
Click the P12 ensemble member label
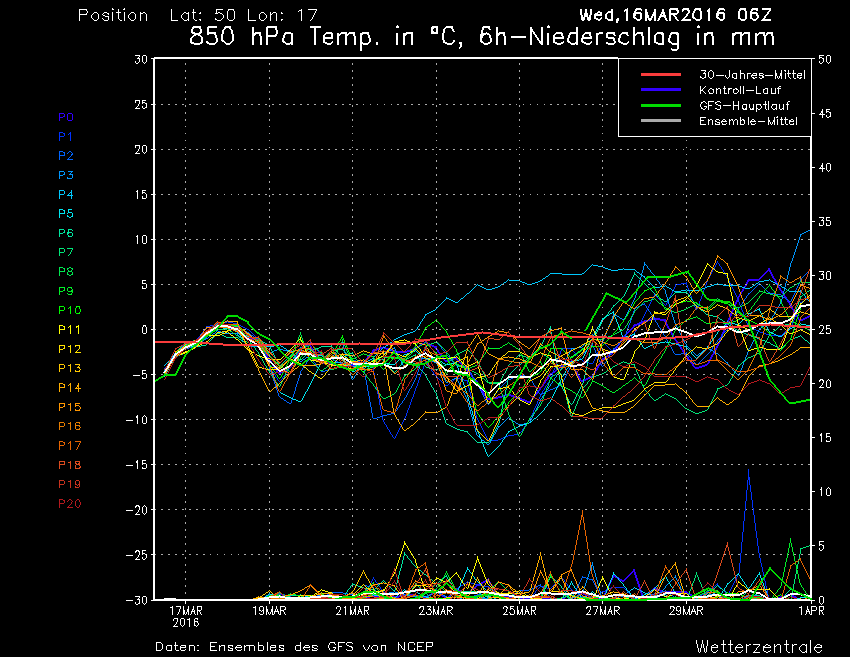click(x=70, y=349)
